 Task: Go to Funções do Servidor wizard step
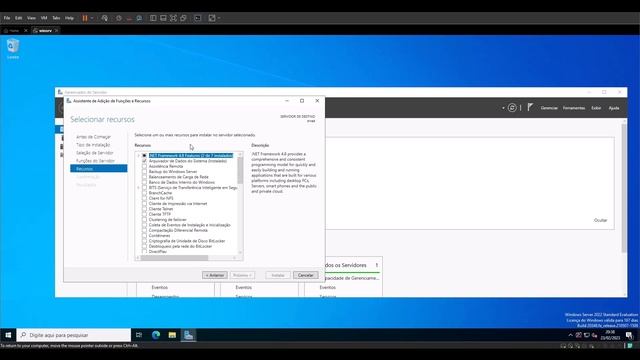96,161
